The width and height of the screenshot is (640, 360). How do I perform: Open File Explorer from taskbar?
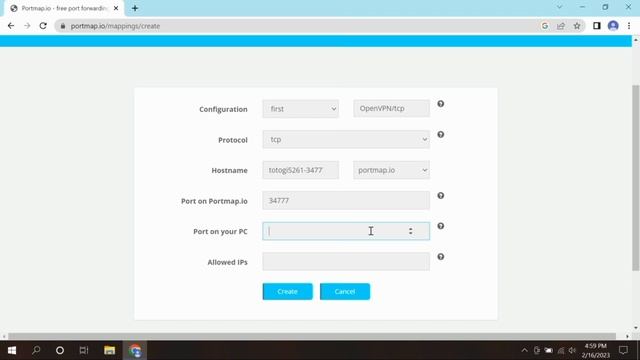[x=109, y=350]
